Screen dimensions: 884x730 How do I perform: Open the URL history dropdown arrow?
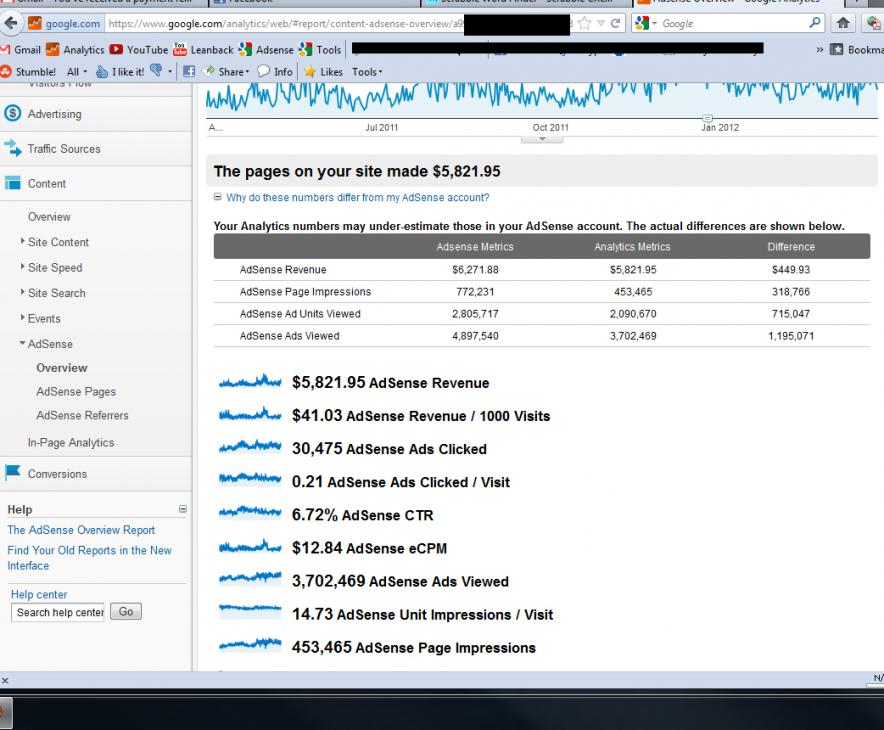(601, 23)
